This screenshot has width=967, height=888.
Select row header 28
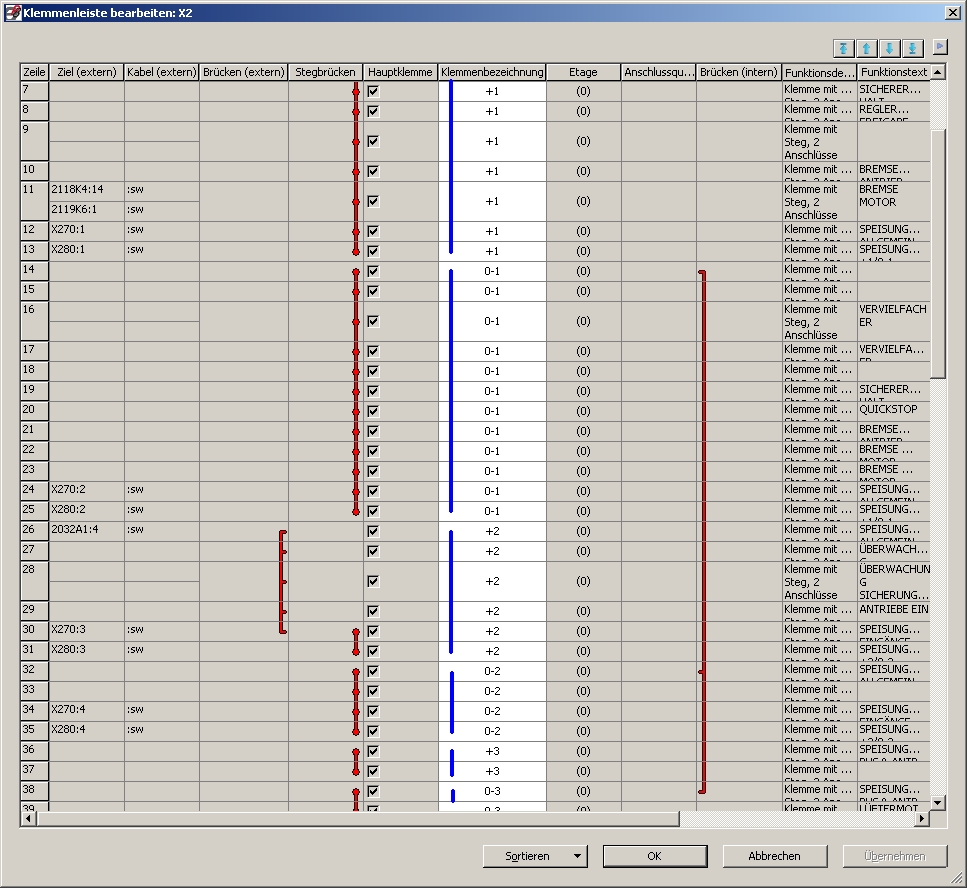(35, 581)
